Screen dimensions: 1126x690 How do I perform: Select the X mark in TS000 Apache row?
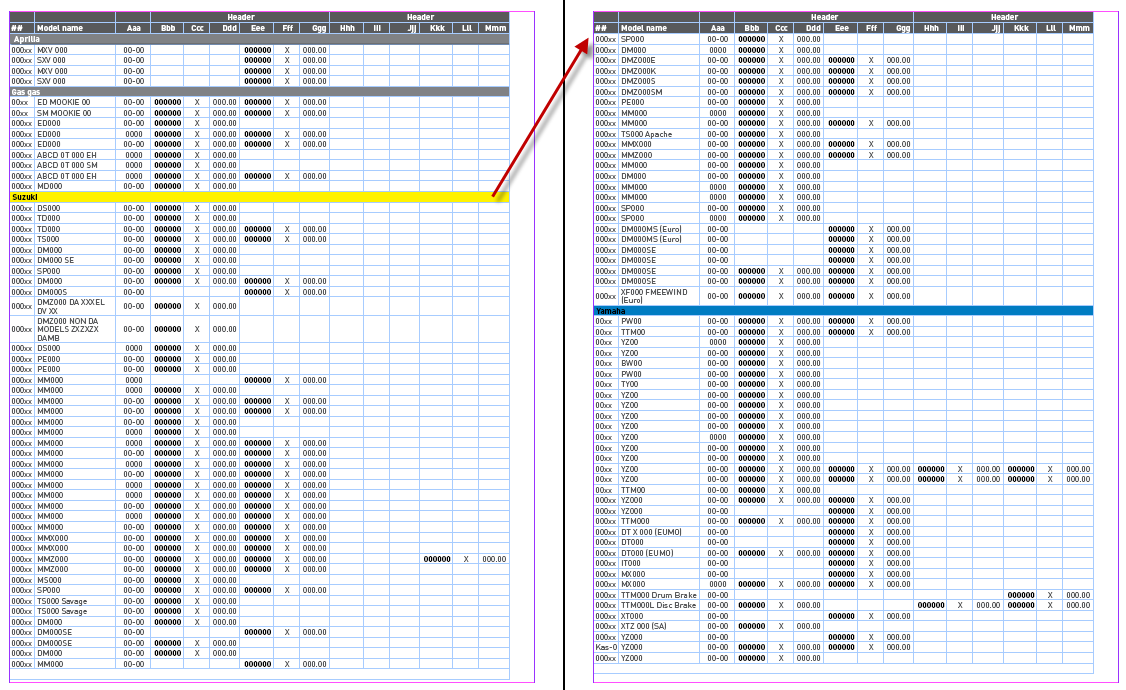(781, 134)
